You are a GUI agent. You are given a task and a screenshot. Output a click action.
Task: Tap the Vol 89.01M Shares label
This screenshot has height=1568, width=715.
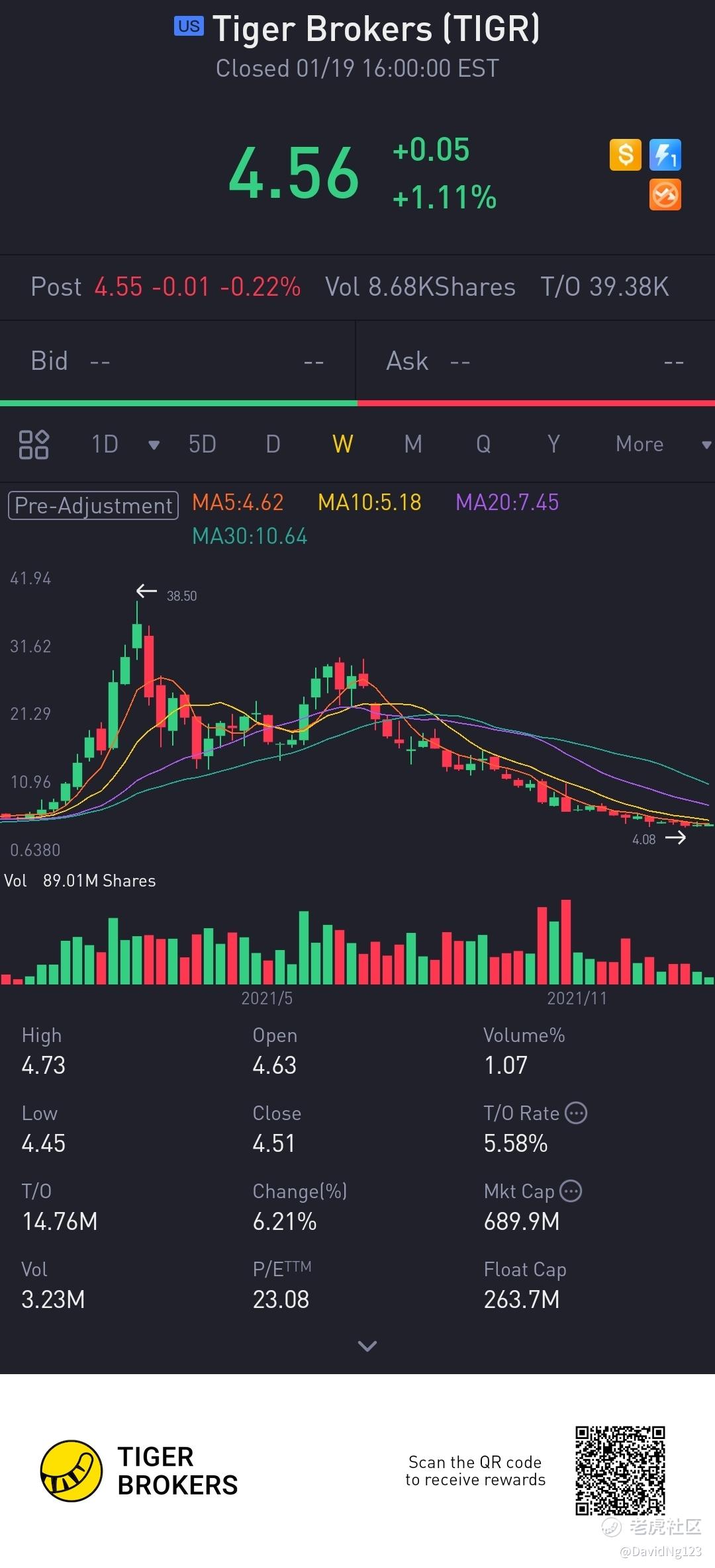(79, 881)
